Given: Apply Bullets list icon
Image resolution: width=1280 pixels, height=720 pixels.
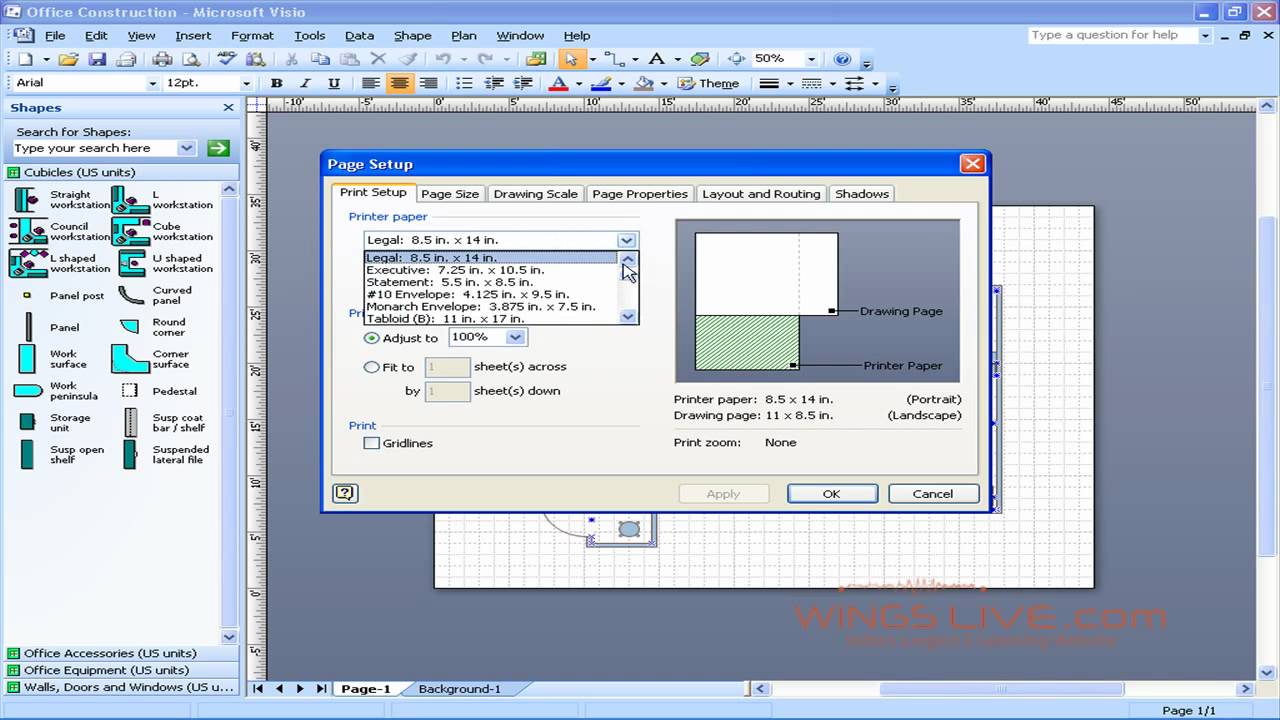Looking at the screenshot, I should [464, 83].
